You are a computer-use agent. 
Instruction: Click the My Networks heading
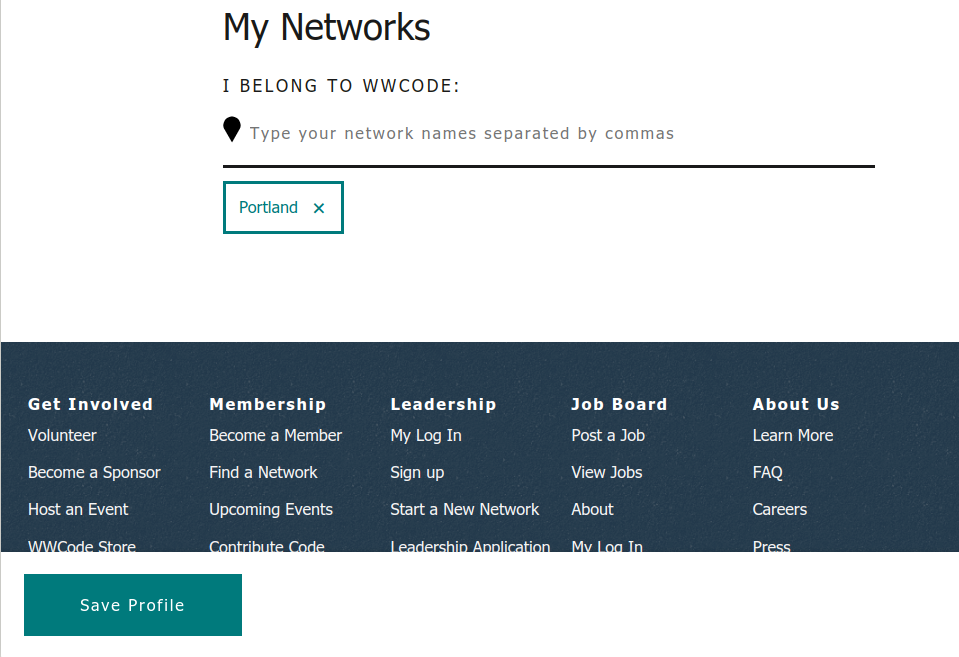(327, 28)
